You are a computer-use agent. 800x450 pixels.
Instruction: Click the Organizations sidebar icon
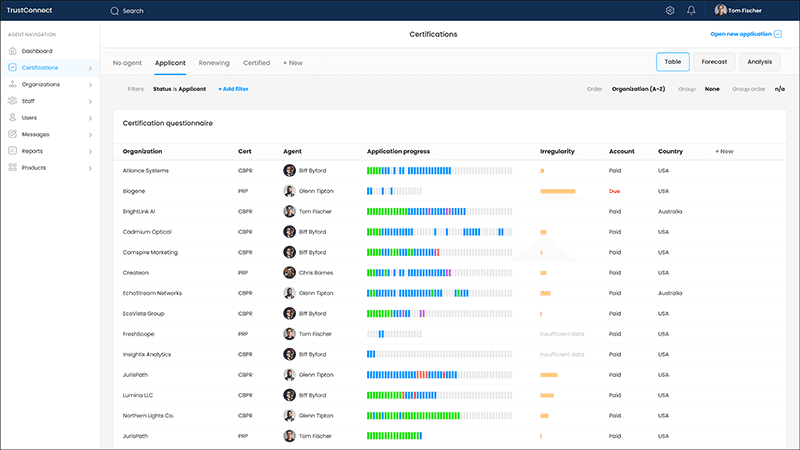(13, 84)
